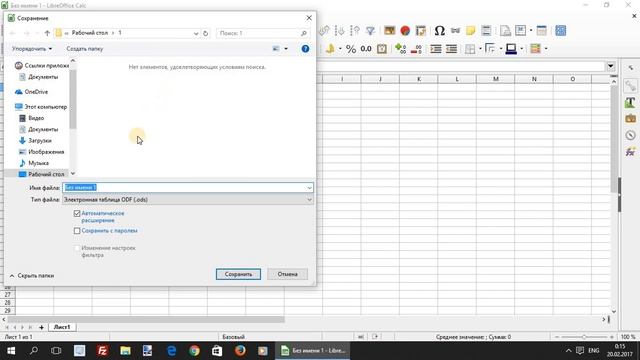Open sidebar Navigator compass icon
The height and width of the screenshot is (360, 640).
pyautogui.click(x=630, y=135)
